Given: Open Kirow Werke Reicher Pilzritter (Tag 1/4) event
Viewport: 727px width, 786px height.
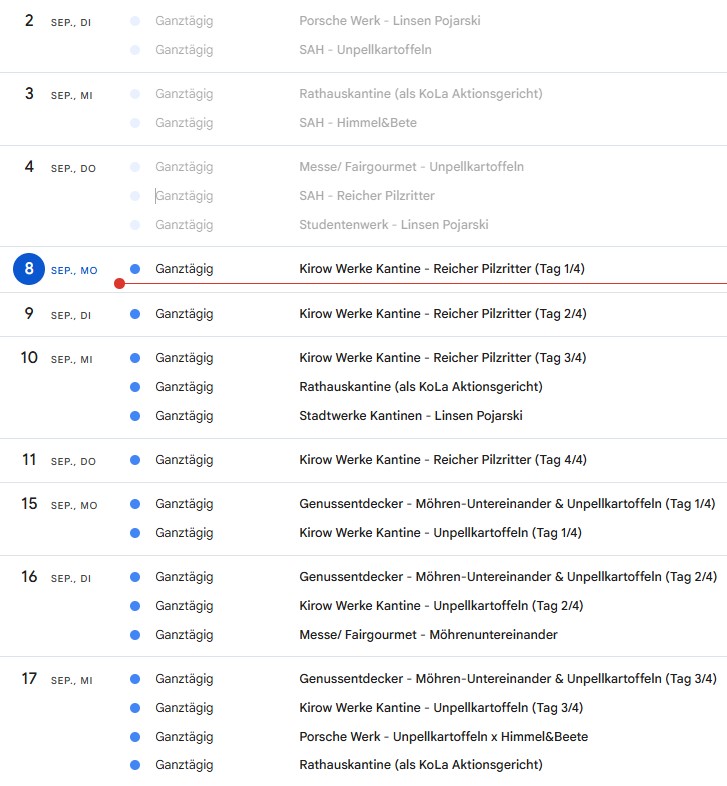Looking at the screenshot, I should point(442,269).
